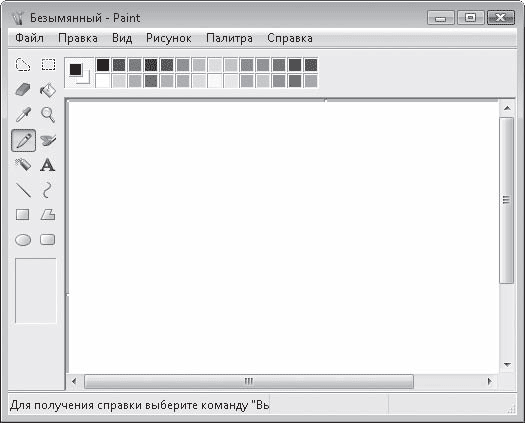The width and height of the screenshot is (525, 423).
Task: Pick the Fill With Color bucket tool
Action: (48, 90)
